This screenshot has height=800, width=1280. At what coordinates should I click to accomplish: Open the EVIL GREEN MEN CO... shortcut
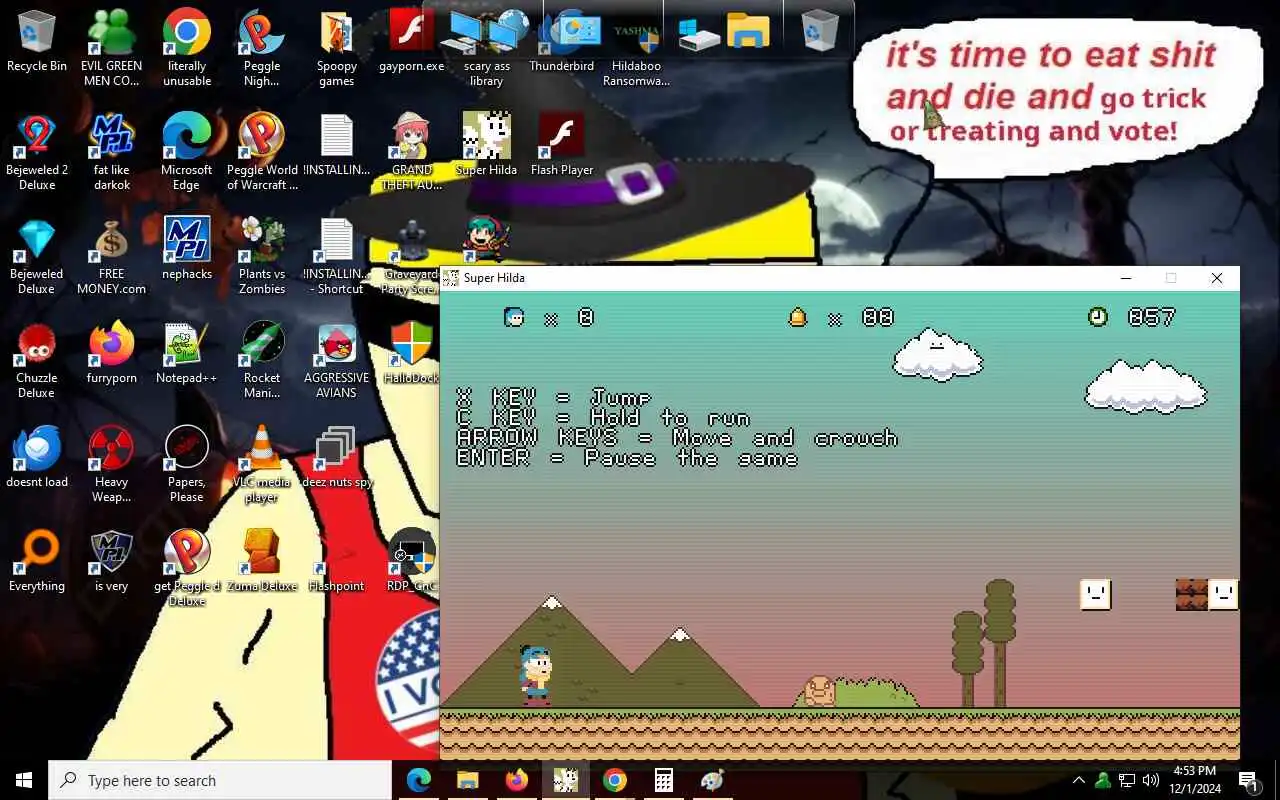pyautogui.click(x=111, y=48)
